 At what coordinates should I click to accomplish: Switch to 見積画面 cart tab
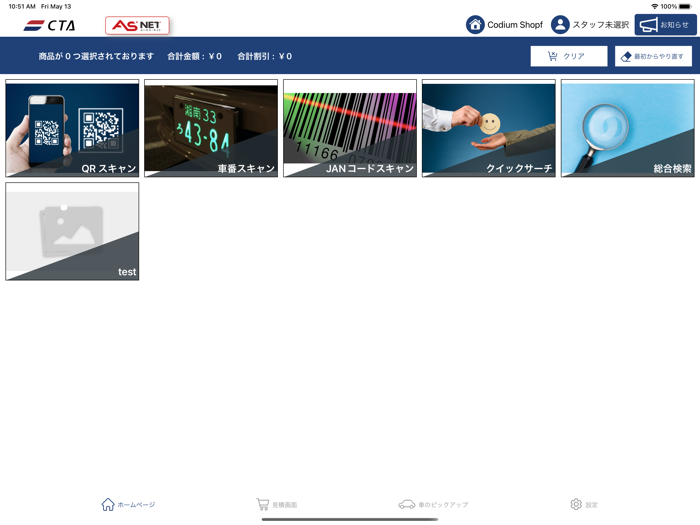[277, 504]
